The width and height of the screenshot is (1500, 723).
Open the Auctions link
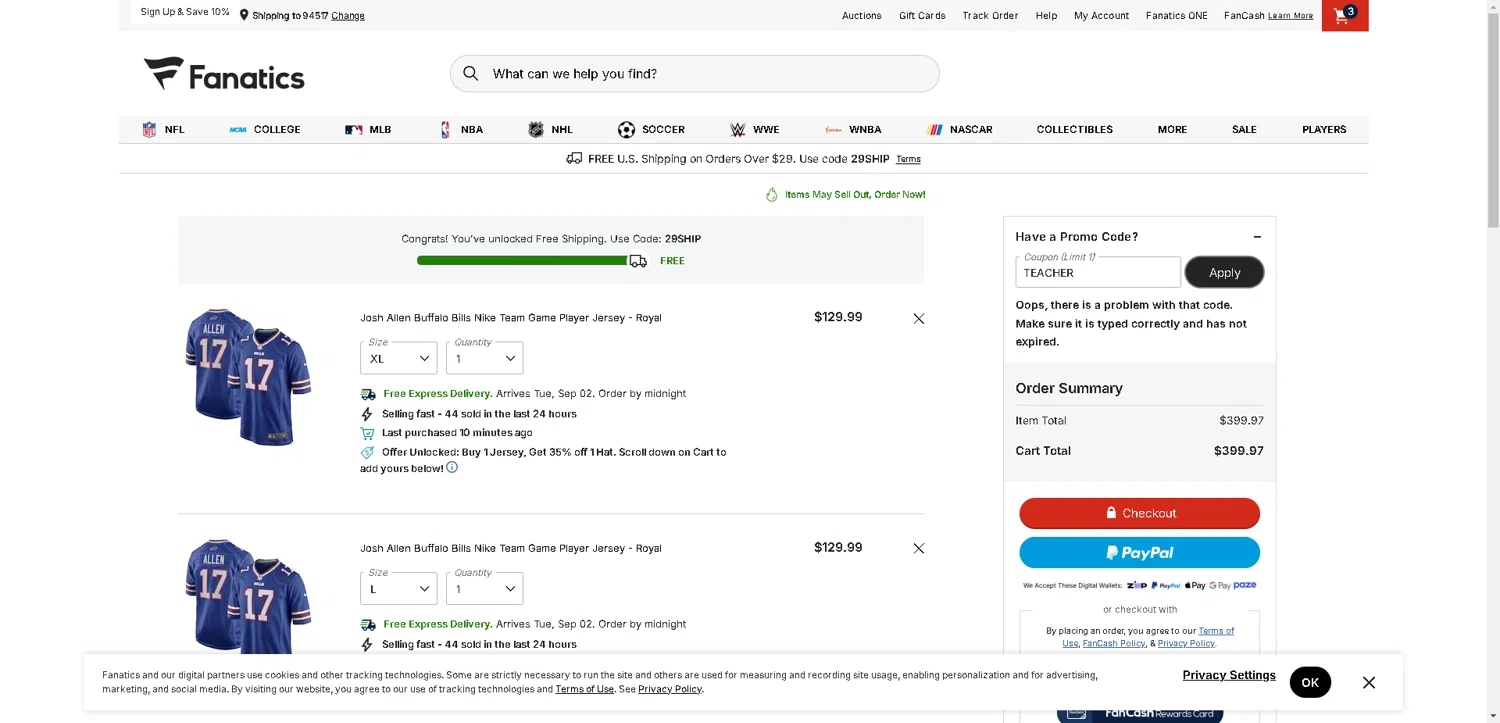click(861, 15)
